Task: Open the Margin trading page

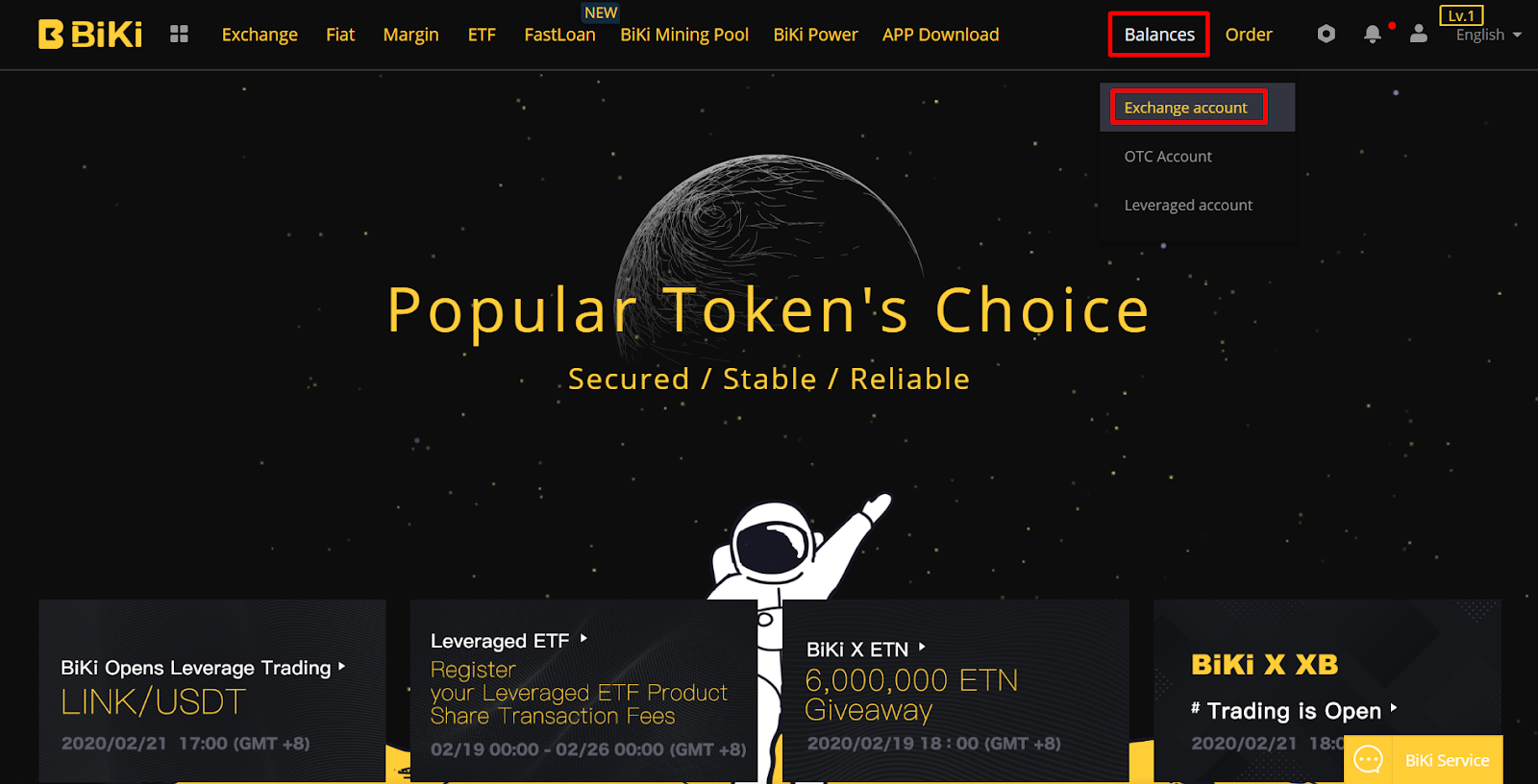Action: click(x=410, y=35)
